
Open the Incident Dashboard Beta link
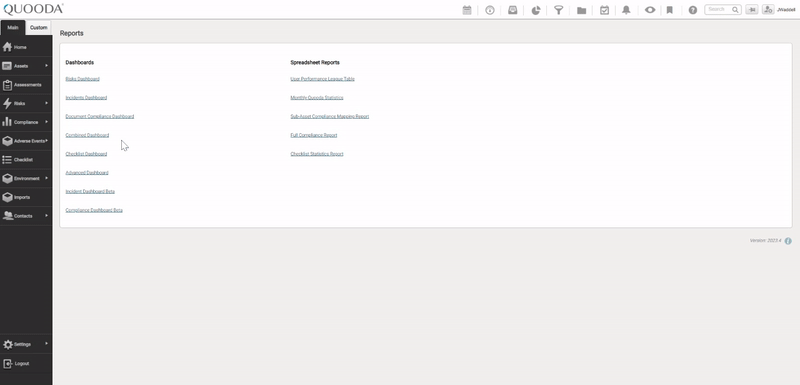tap(90, 192)
